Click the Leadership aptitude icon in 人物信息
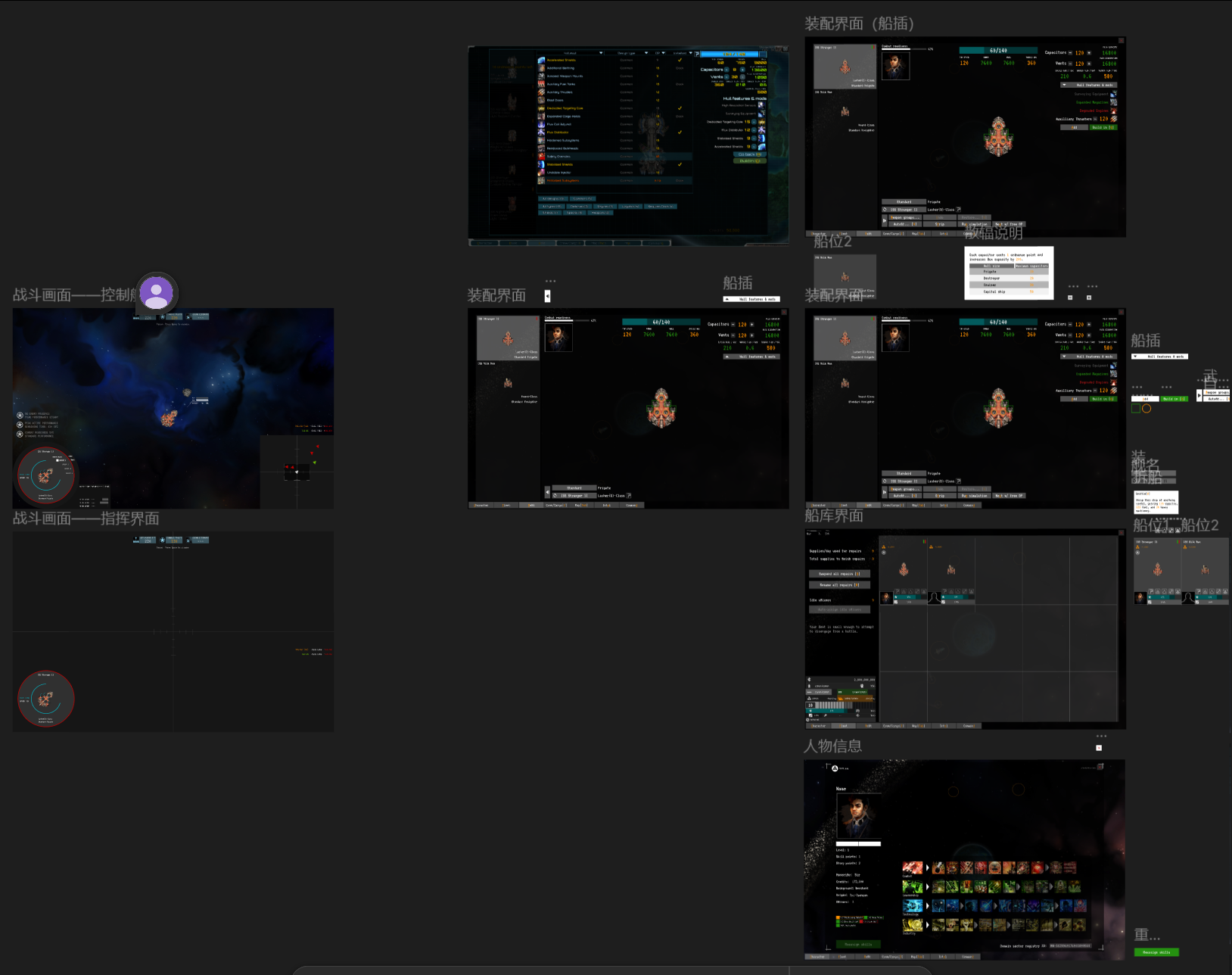Viewport: 1232px width, 975px height. coord(913,886)
